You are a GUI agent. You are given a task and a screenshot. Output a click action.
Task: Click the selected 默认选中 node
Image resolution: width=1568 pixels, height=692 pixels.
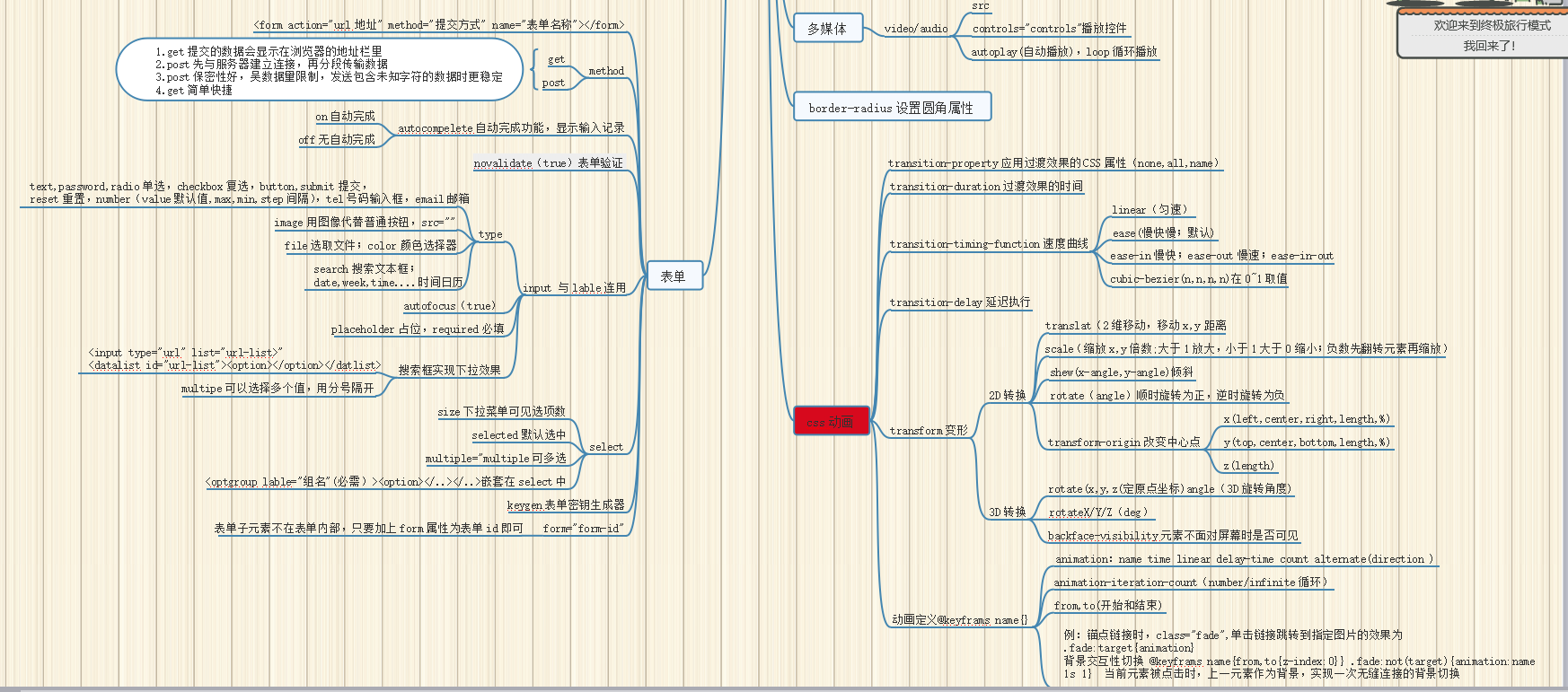click(x=519, y=435)
